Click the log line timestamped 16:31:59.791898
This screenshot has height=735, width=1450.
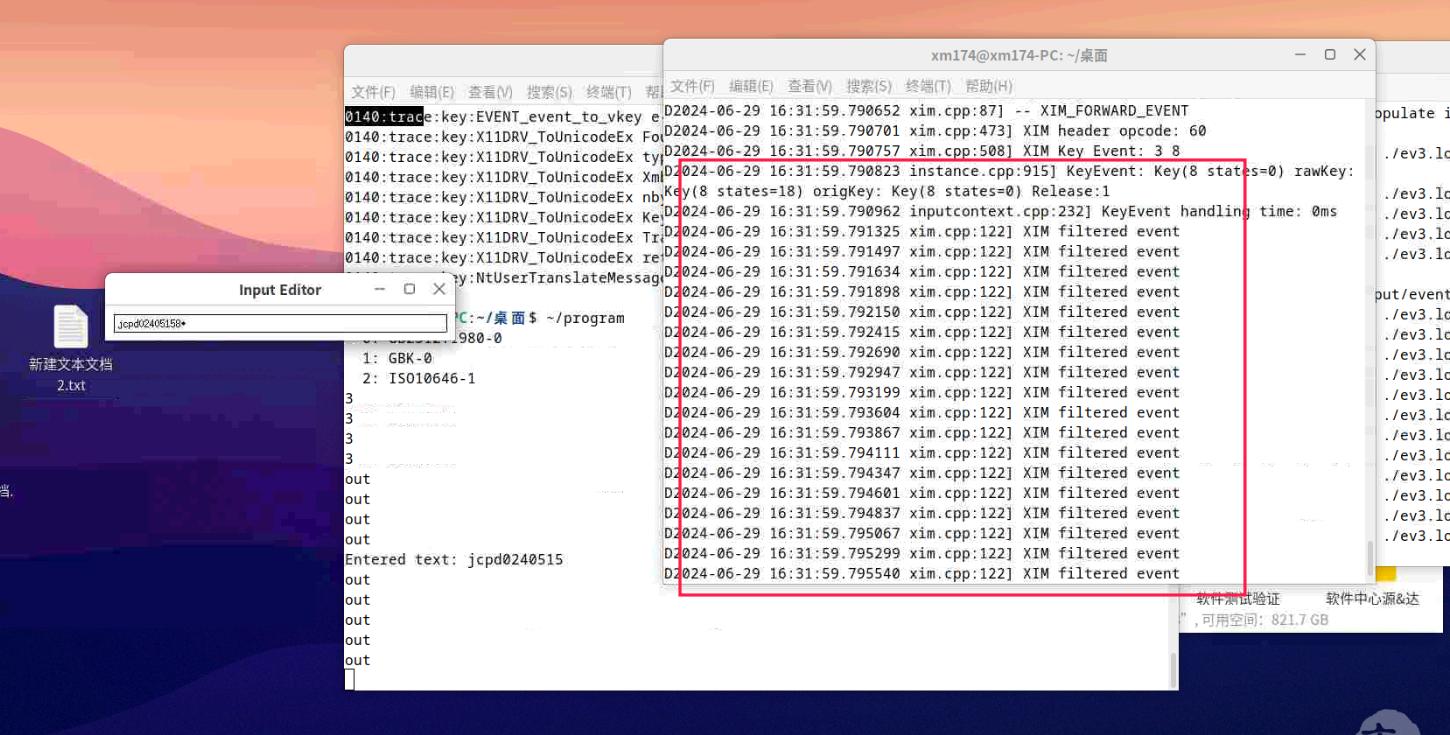922,292
